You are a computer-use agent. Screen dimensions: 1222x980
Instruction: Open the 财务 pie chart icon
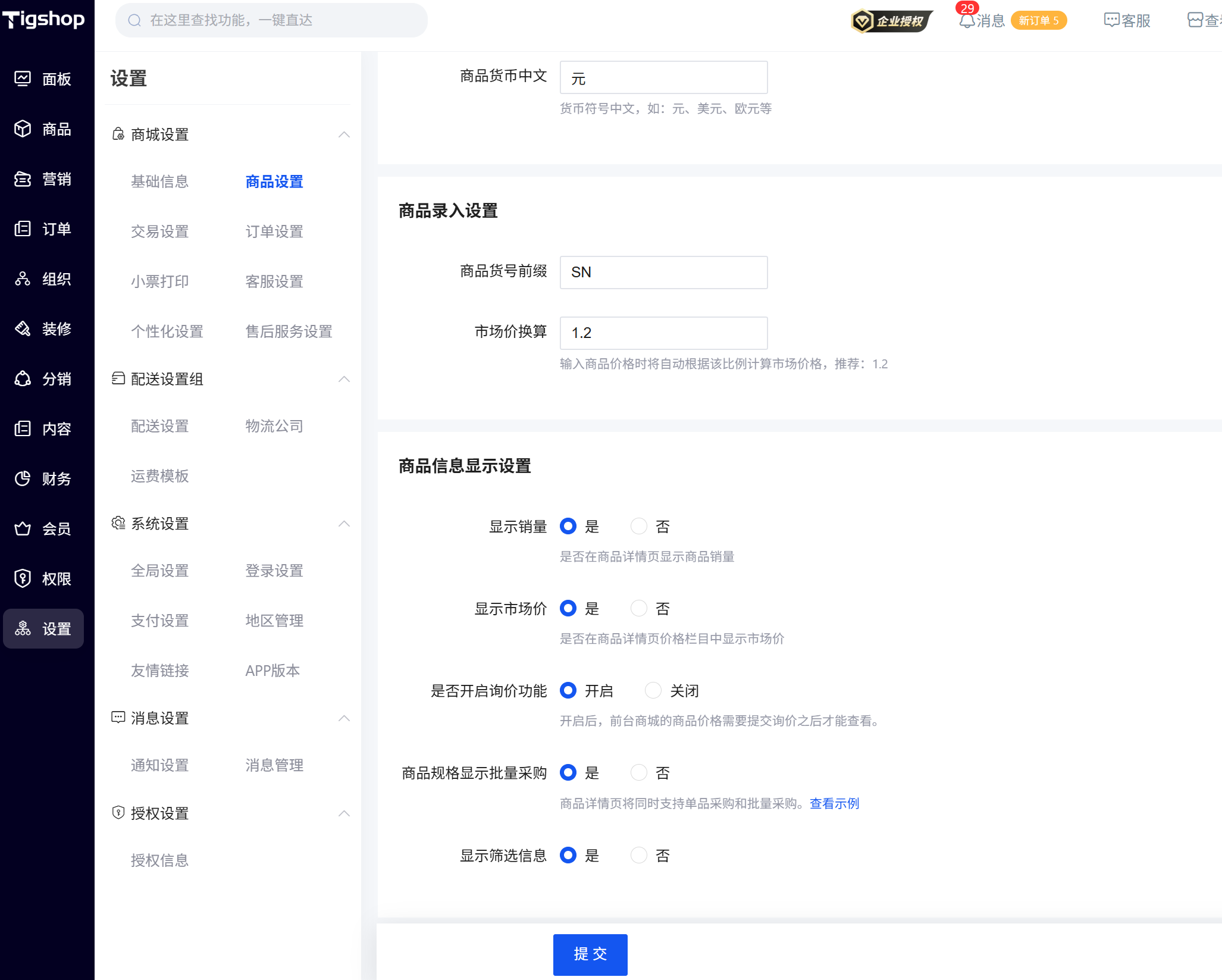23,478
